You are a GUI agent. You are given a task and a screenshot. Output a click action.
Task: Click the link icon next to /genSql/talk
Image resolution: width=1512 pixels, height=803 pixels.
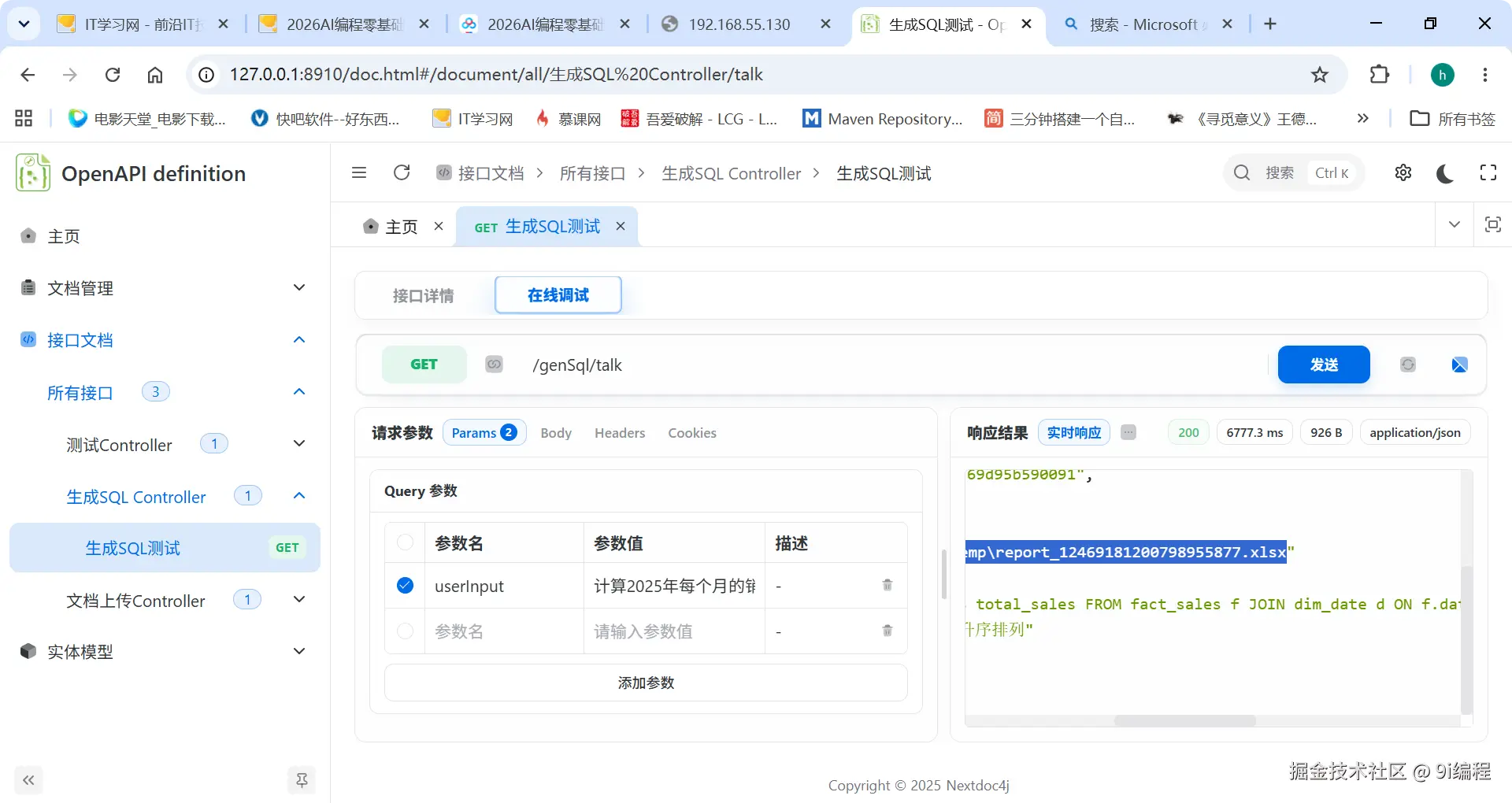pyautogui.click(x=494, y=364)
